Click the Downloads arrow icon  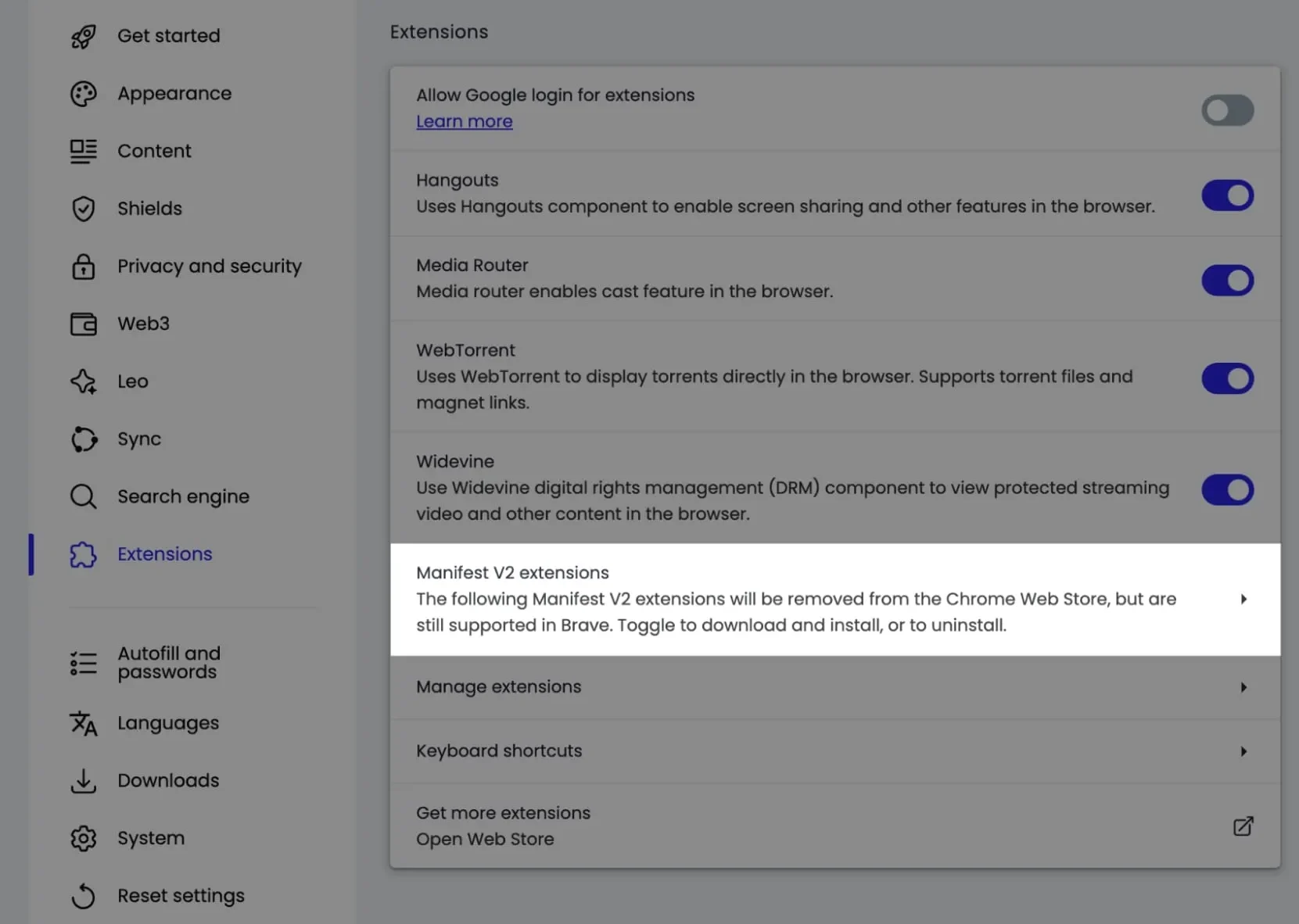coord(84,781)
